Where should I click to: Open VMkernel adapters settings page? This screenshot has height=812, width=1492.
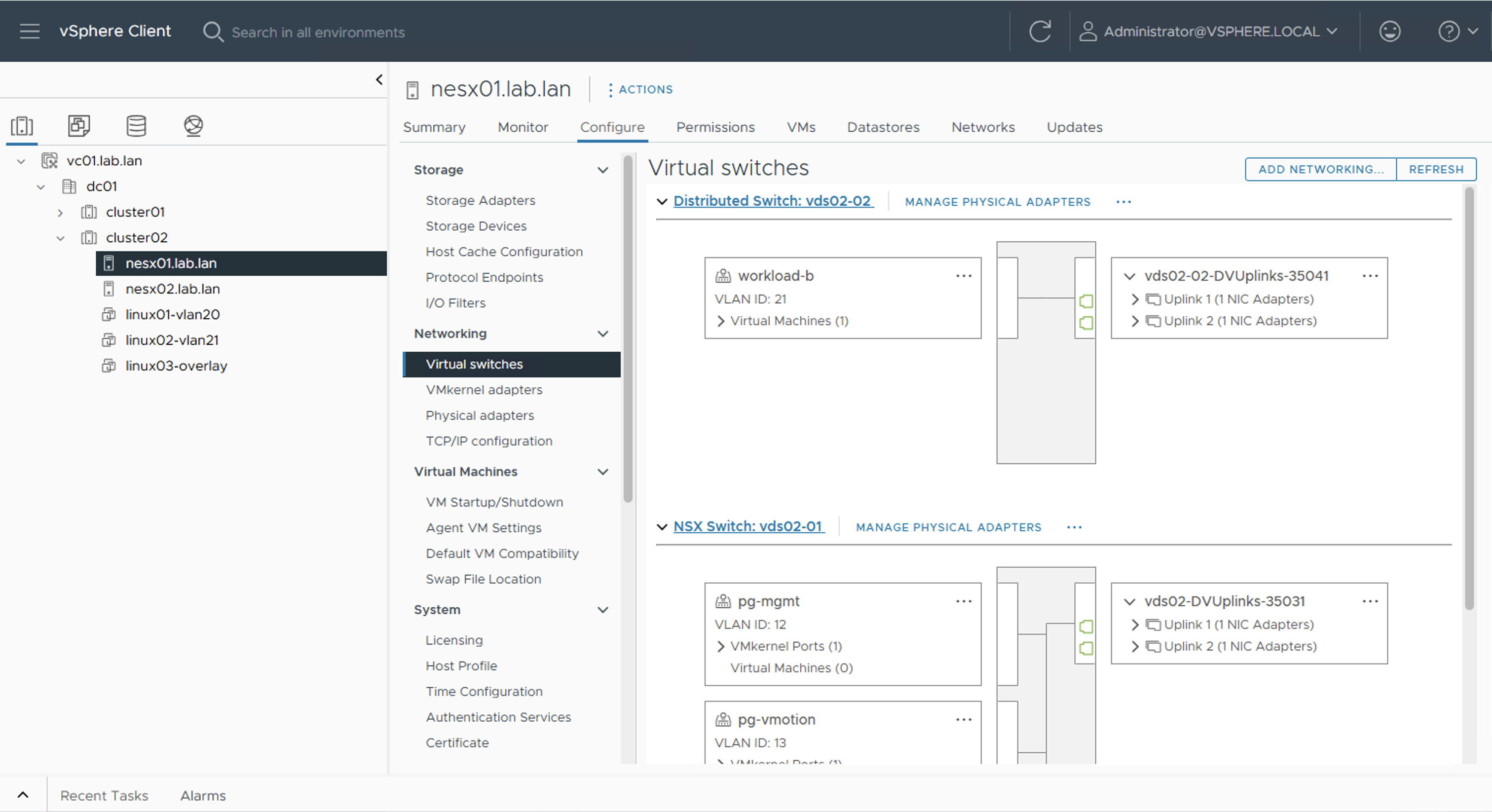pyautogui.click(x=484, y=390)
